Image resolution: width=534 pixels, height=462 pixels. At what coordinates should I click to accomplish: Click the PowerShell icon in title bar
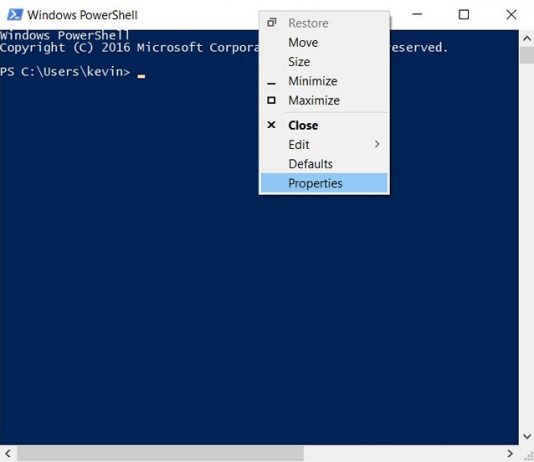pyautogui.click(x=15, y=15)
